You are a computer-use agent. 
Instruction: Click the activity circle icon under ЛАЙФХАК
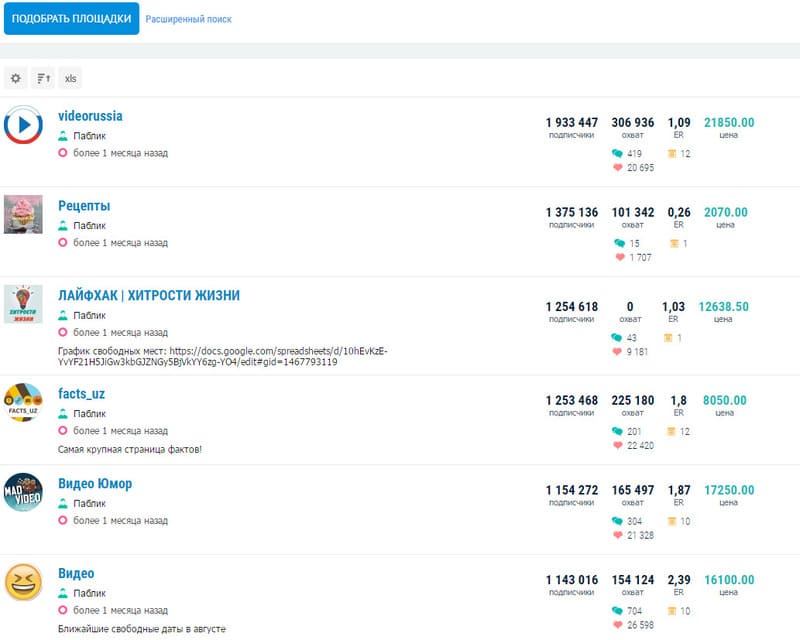[x=63, y=332]
